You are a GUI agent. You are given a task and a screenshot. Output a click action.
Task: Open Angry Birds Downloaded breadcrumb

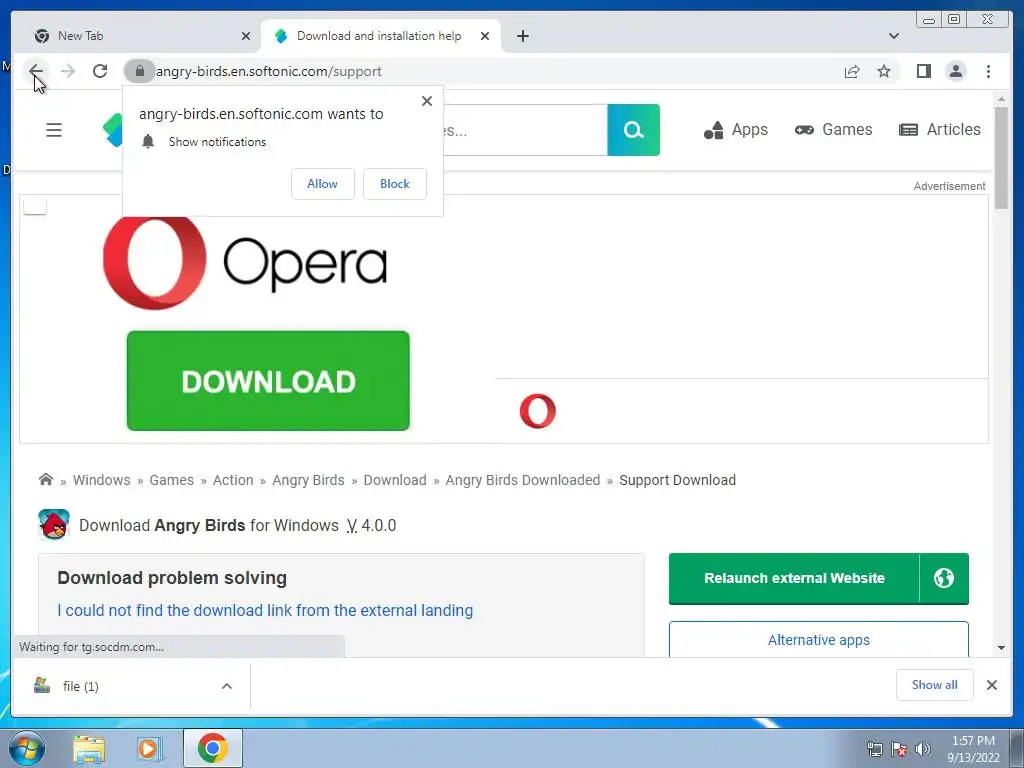point(522,480)
